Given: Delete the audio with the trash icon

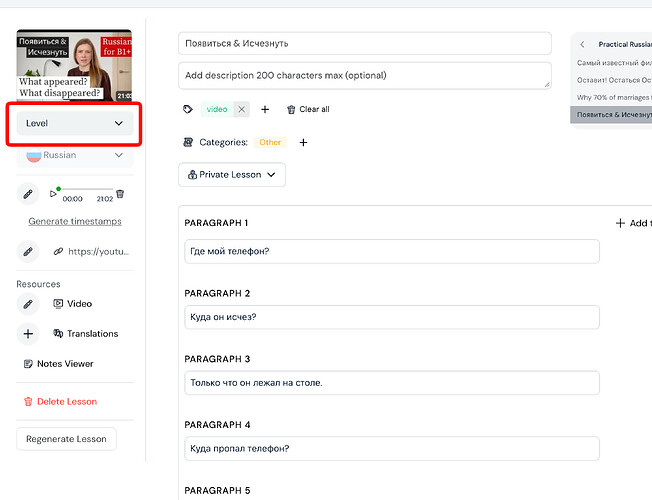Looking at the screenshot, I should click(121, 194).
